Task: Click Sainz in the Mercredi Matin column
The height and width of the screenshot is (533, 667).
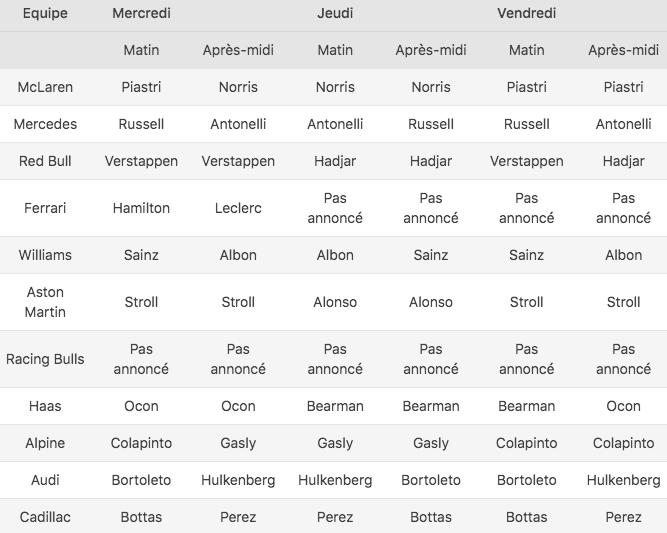Action: (141, 255)
